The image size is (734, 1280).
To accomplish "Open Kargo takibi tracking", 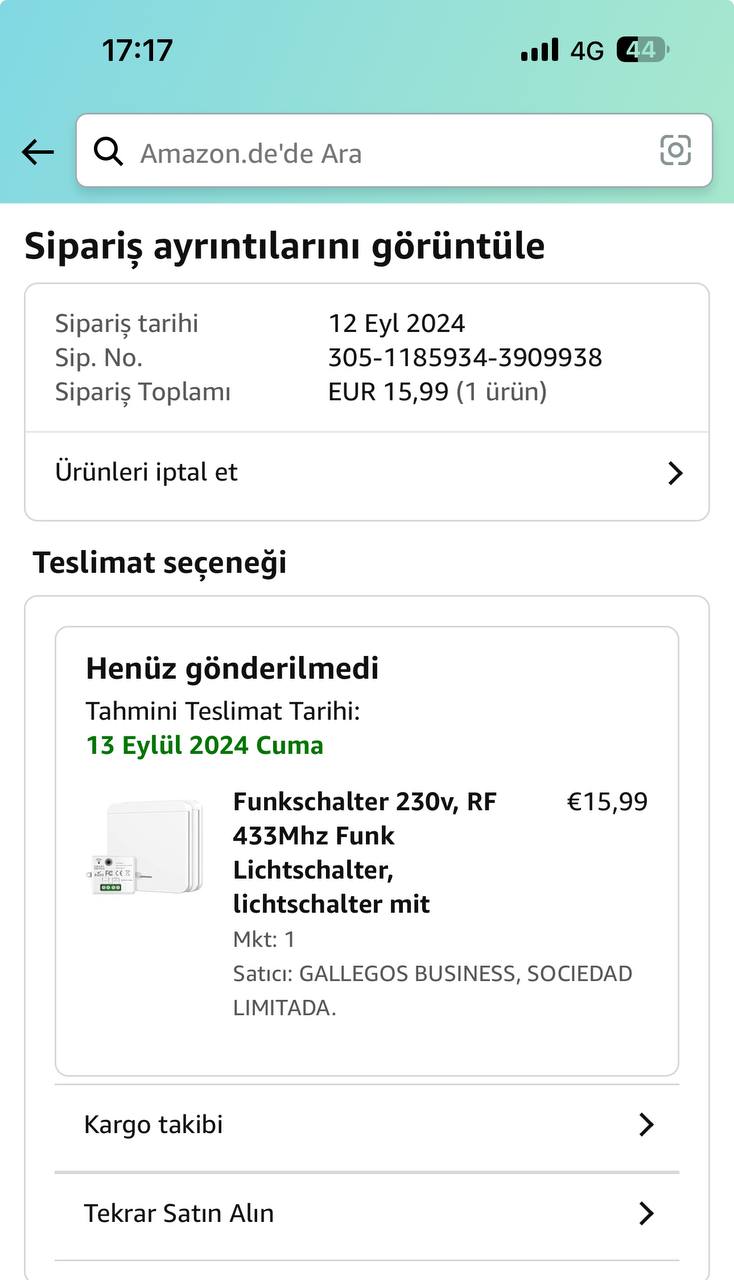I will pos(154,1125).
